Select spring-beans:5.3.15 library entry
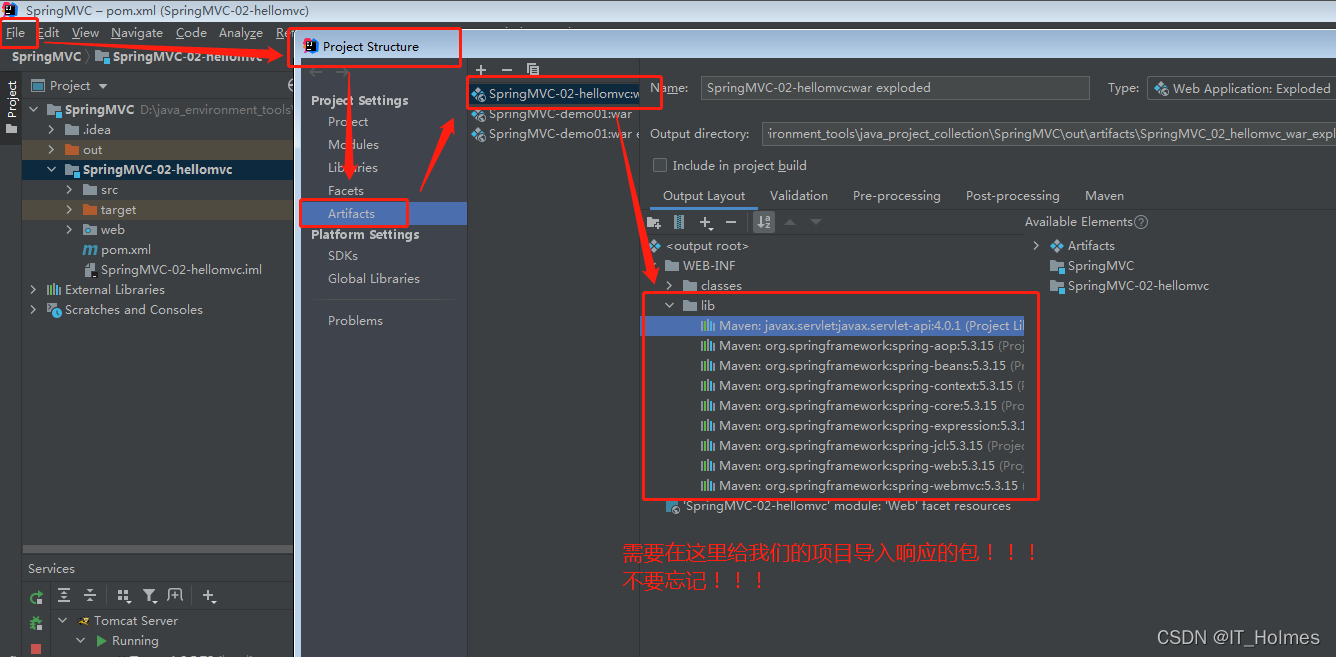Image resolution: width=1336 pixels, height=657 pixels. pyautogui.click(x=862, y=366)
